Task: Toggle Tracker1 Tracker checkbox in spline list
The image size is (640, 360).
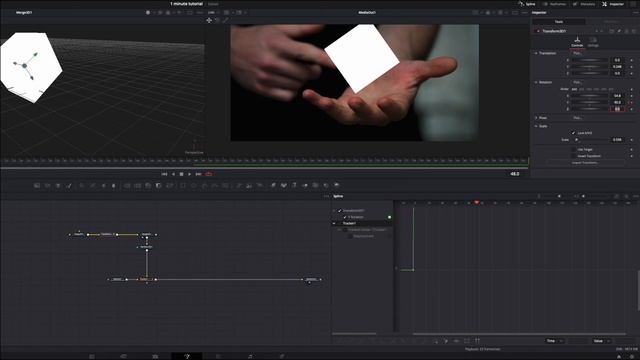Action: pos(345,230)
